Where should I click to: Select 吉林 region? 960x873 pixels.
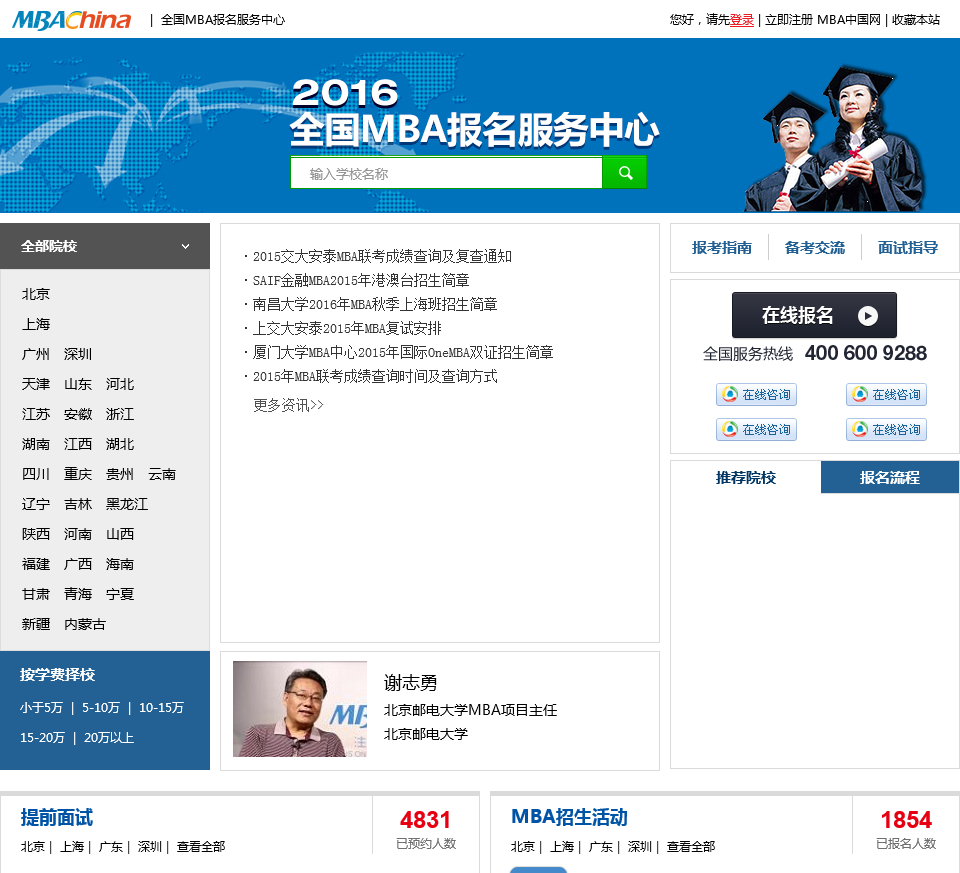coord(78,504)
